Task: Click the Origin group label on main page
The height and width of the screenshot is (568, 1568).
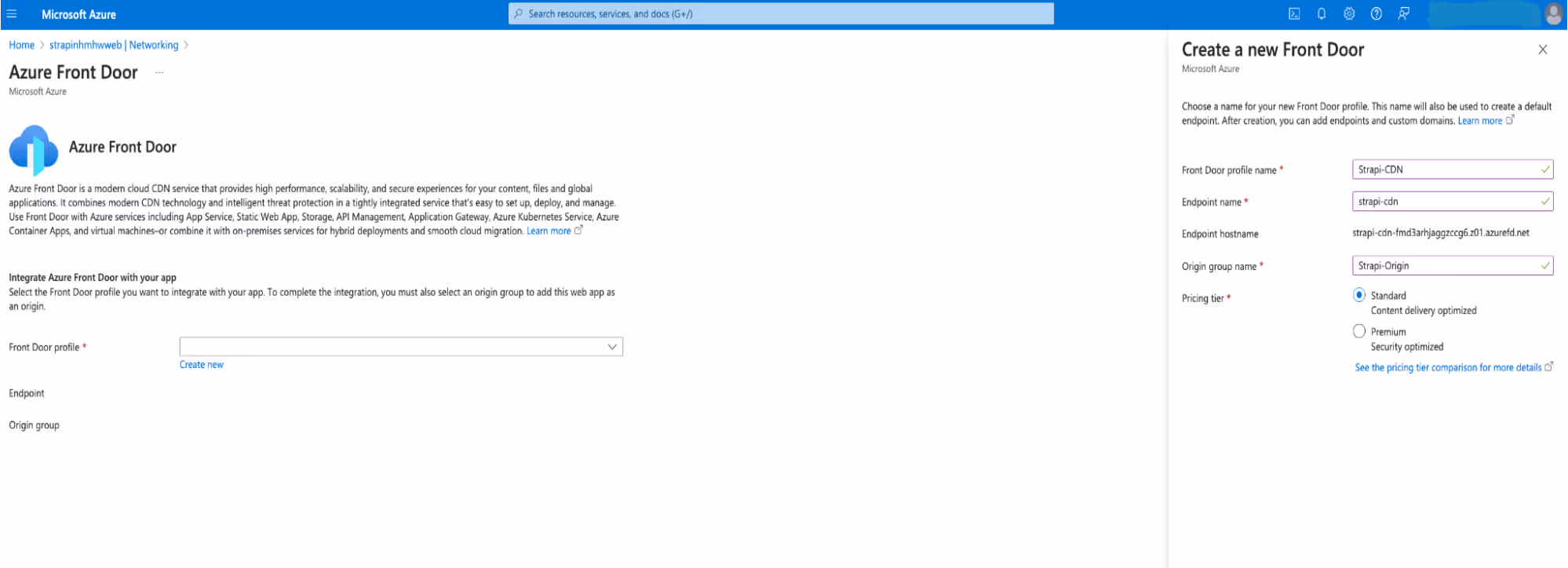Action: click(34, 425)
